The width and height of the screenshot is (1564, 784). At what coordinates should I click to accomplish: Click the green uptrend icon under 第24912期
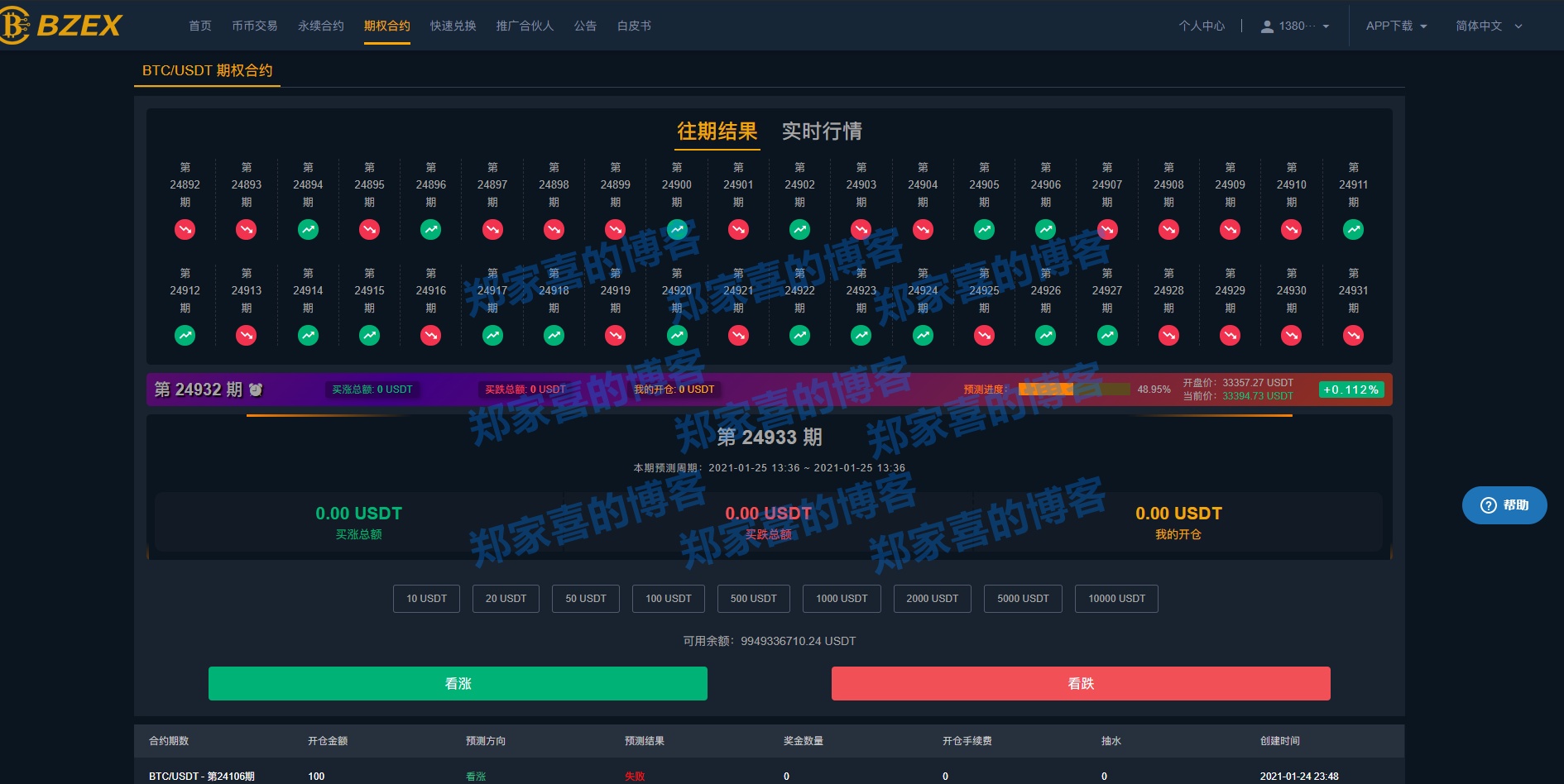pyautogui.click(x=185, y=335)
